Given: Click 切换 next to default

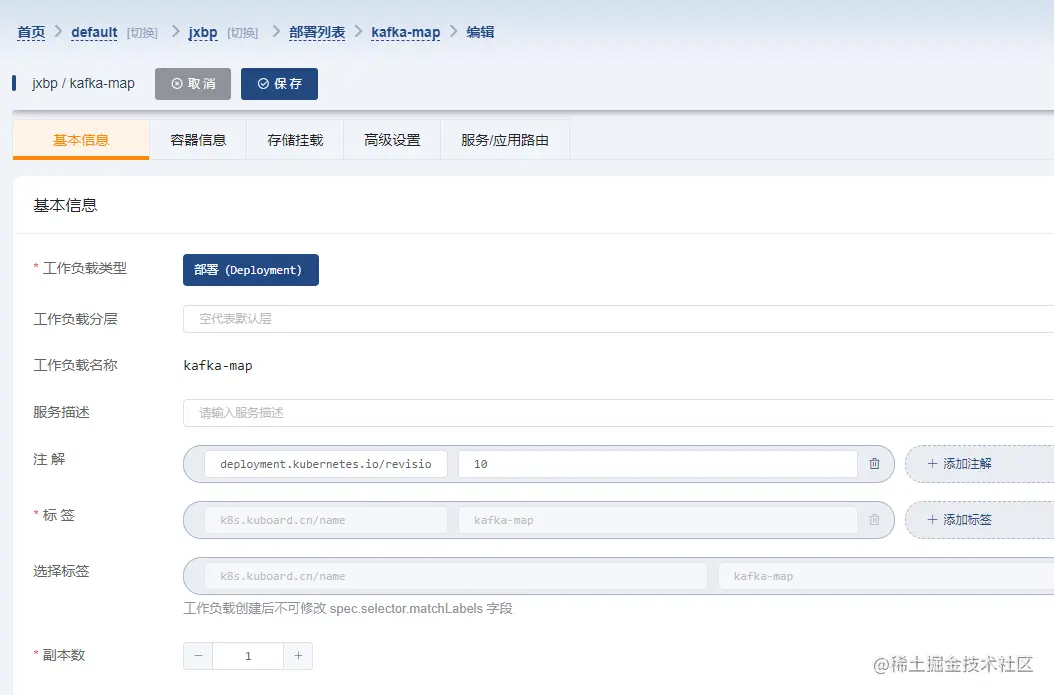Looking at the screenshot, I should [142, 33].
